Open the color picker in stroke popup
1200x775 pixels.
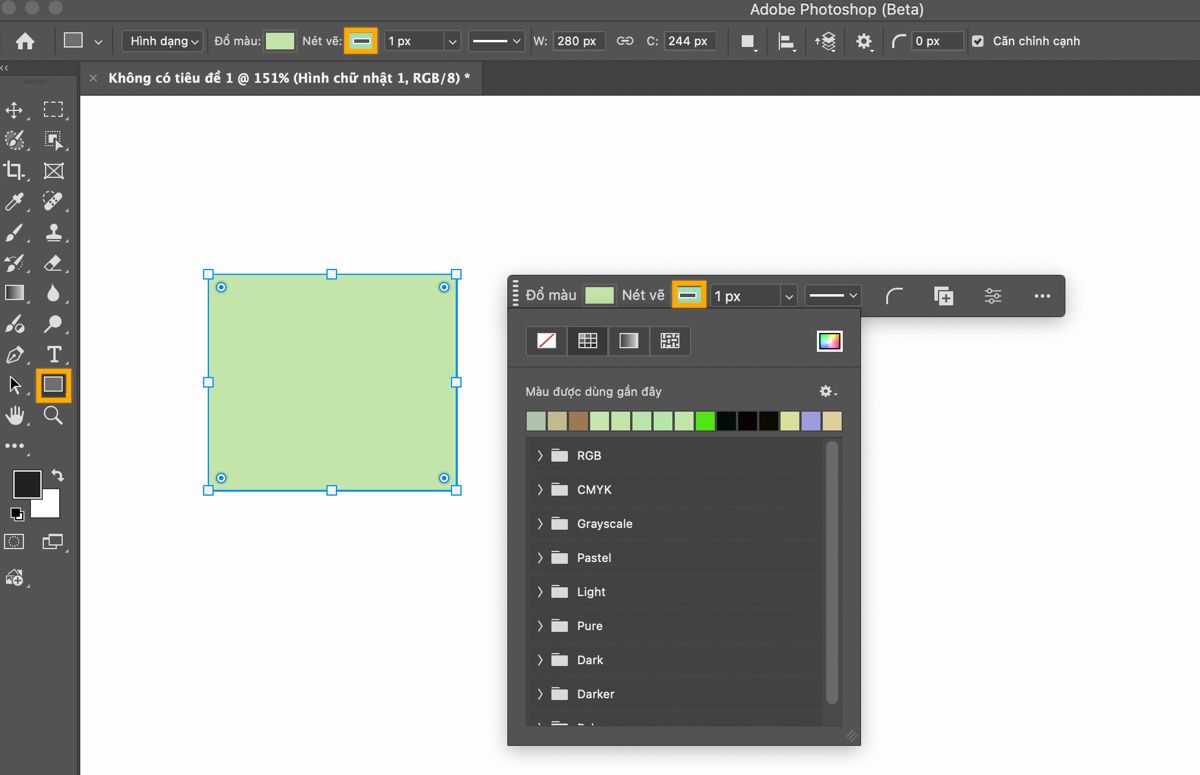click(829, 341)
